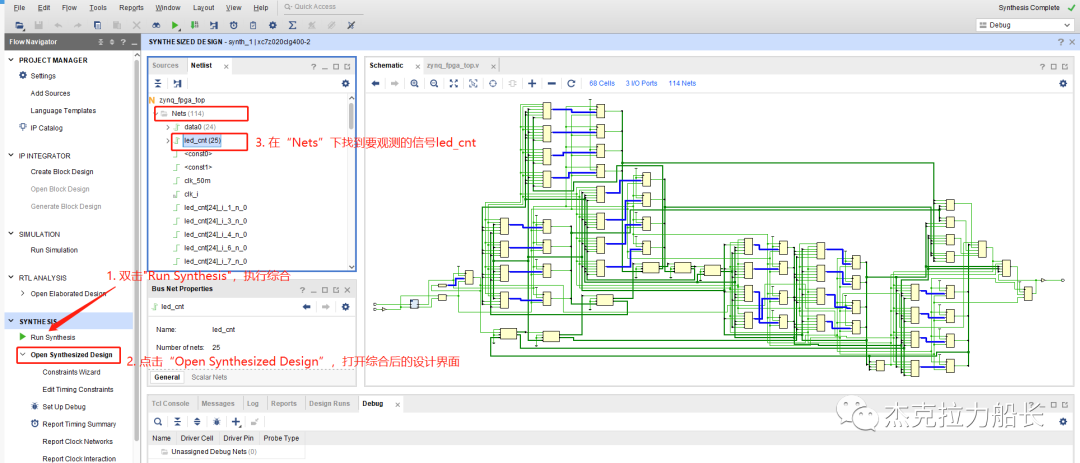Collapse the PROJECT MANAGER section
This screenshot has width=1080, height=463.
click(12, 60)
